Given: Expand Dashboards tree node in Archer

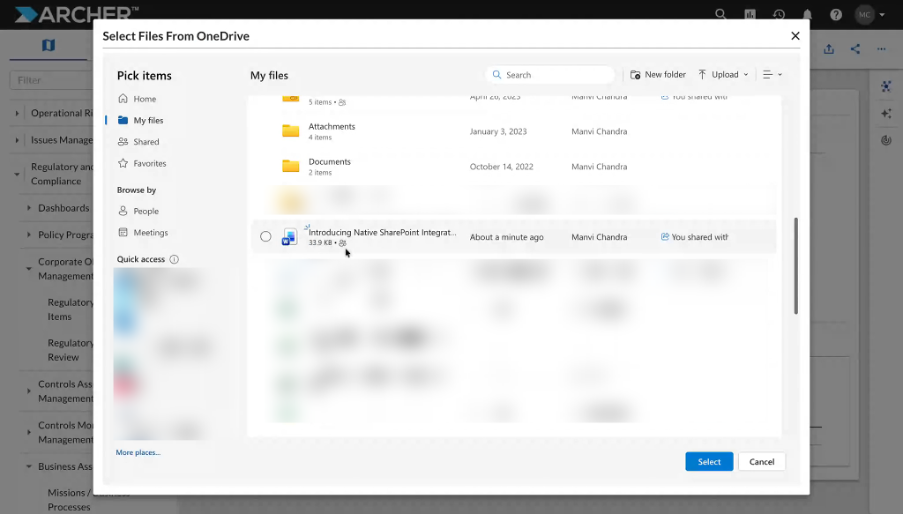Looking at the screenshot, I should (29, 207).
